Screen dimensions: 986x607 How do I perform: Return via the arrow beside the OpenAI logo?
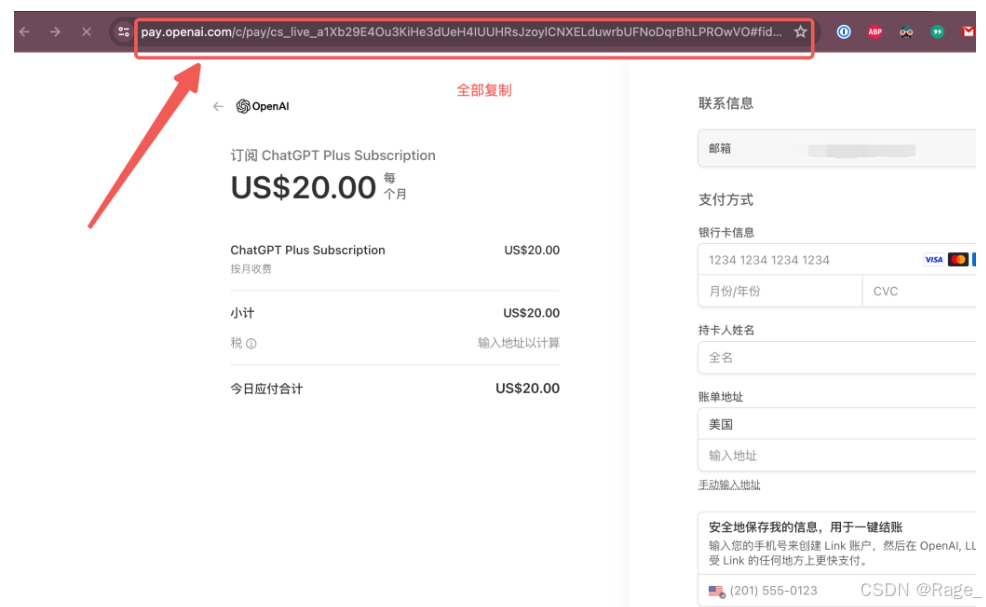click(x=218, y=106)
